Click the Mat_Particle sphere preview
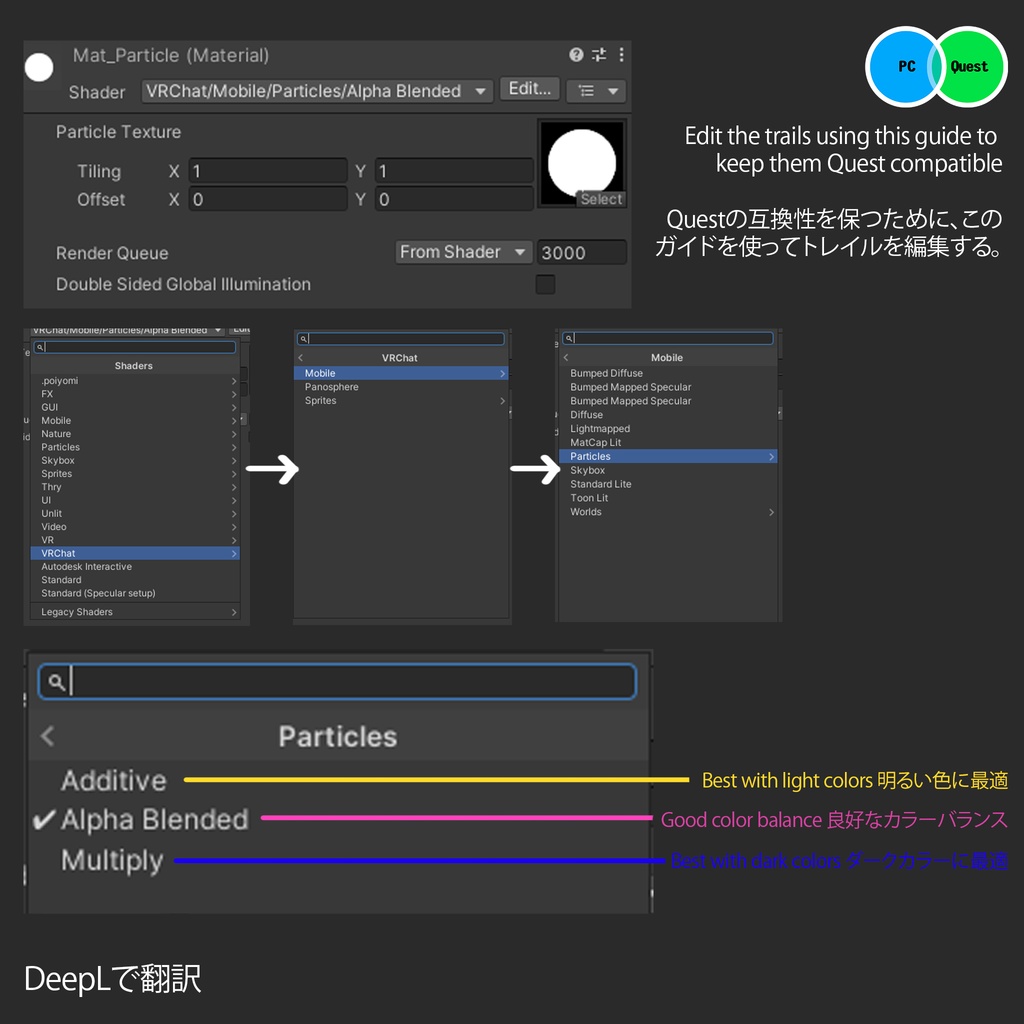 click(38, 67)
